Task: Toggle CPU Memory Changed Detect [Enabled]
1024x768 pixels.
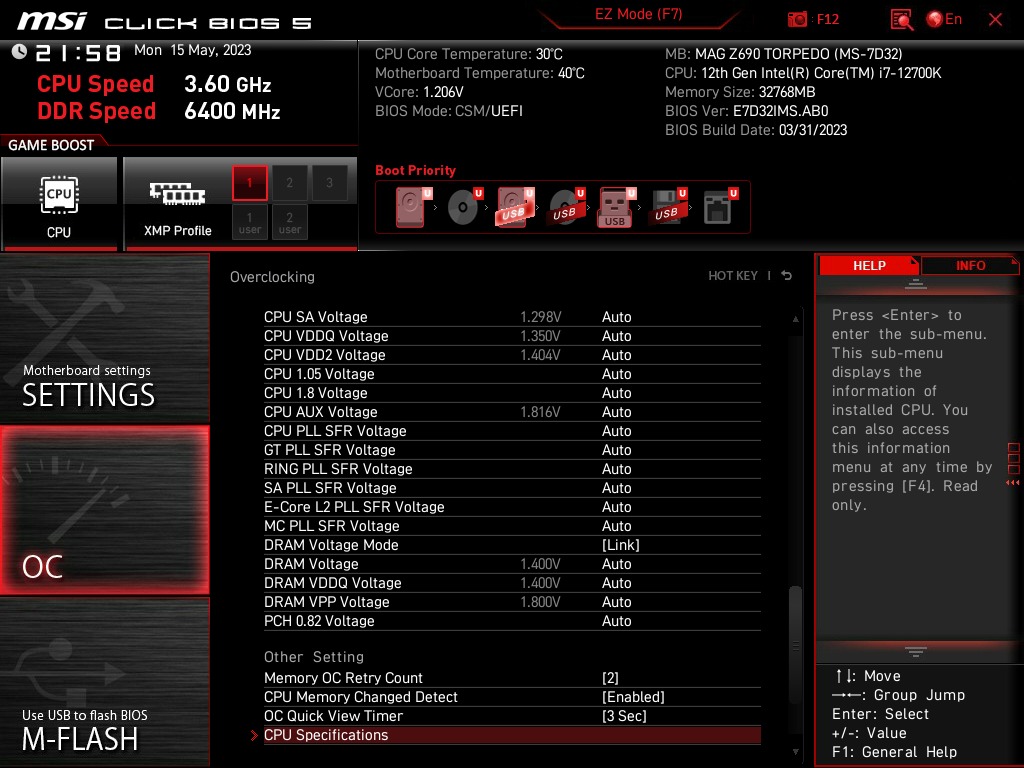Action: tap(633, 697)
